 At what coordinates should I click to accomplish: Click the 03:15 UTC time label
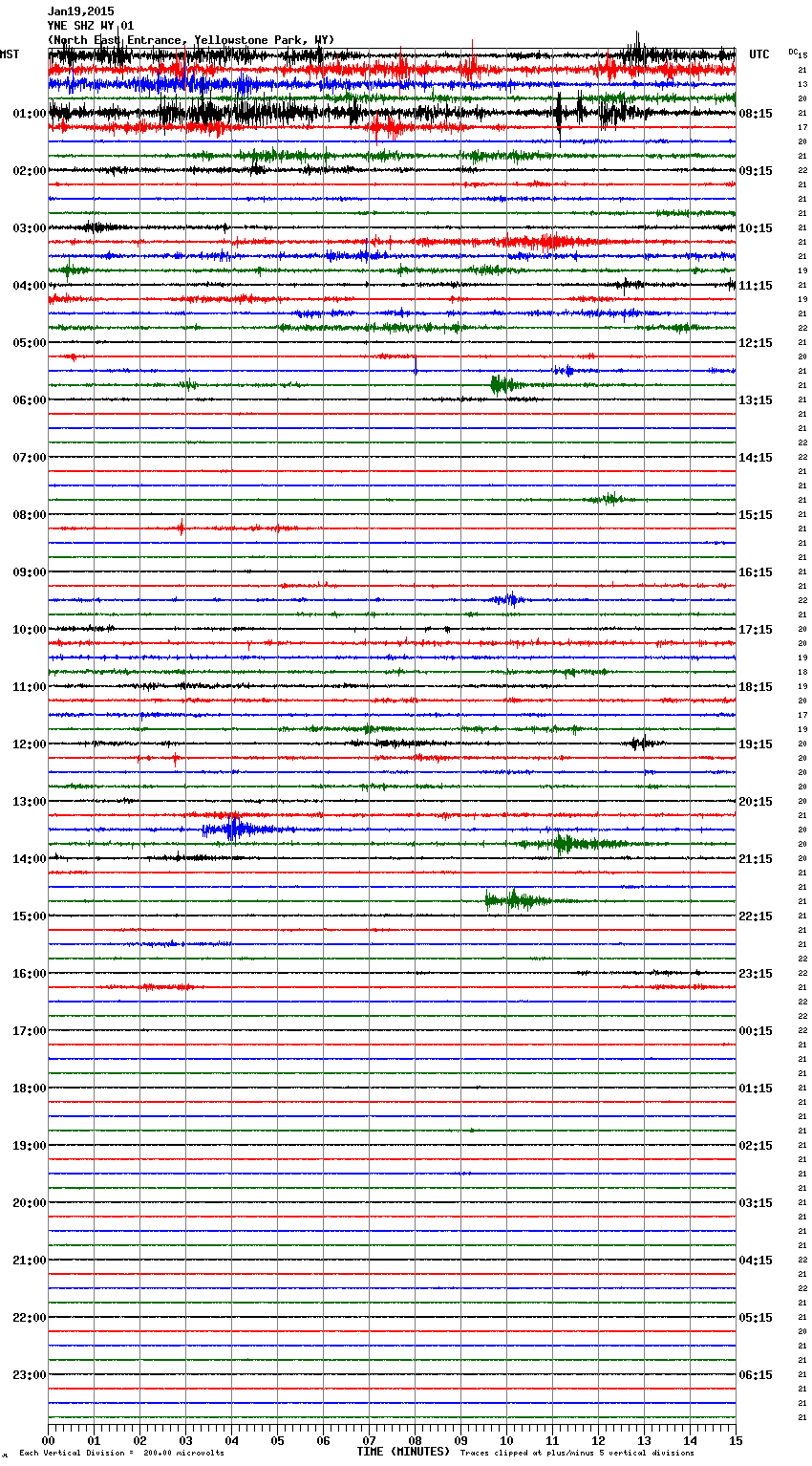tap(756, 1203)
